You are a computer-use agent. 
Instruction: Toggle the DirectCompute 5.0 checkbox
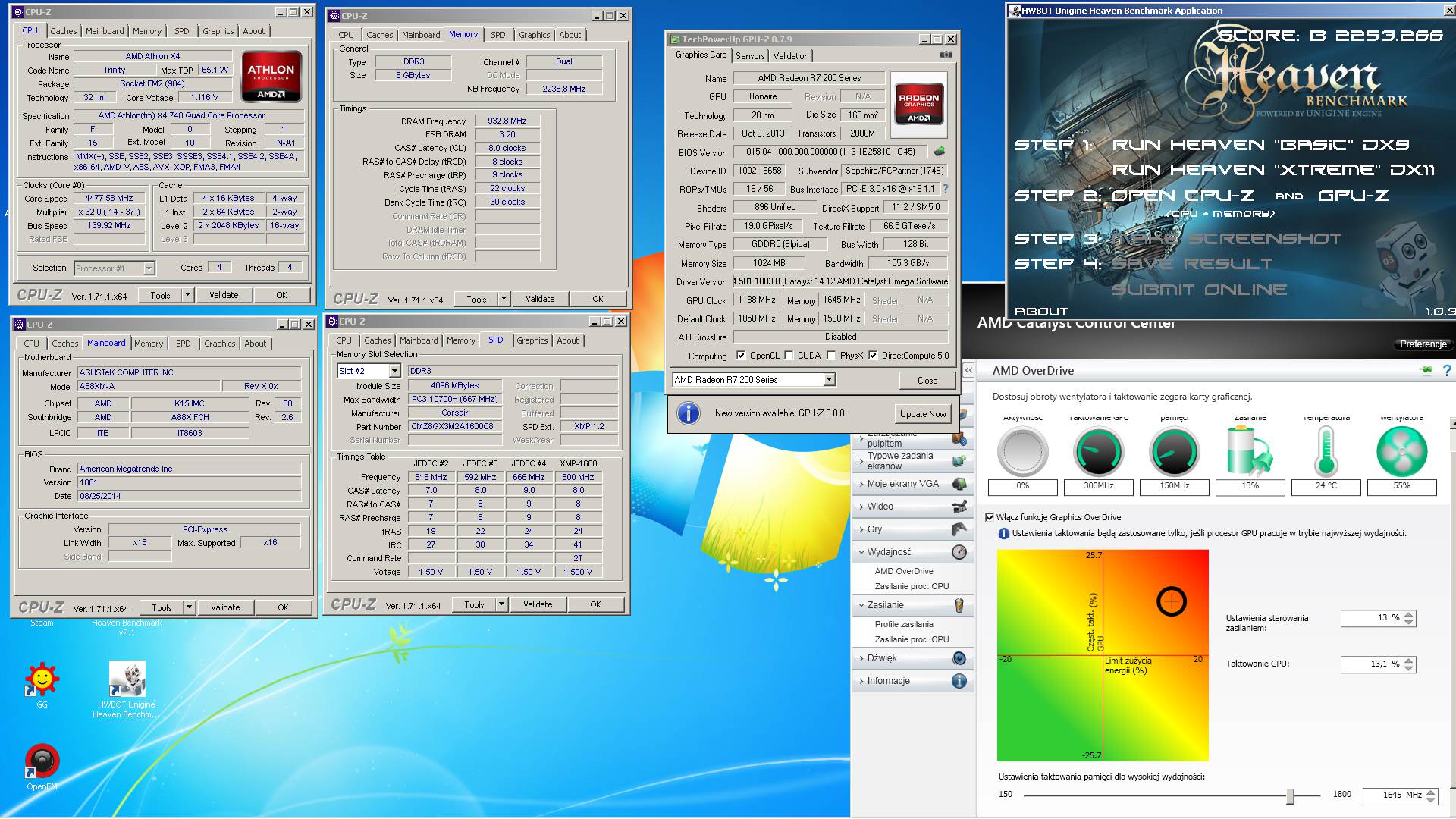pos(873,356)
